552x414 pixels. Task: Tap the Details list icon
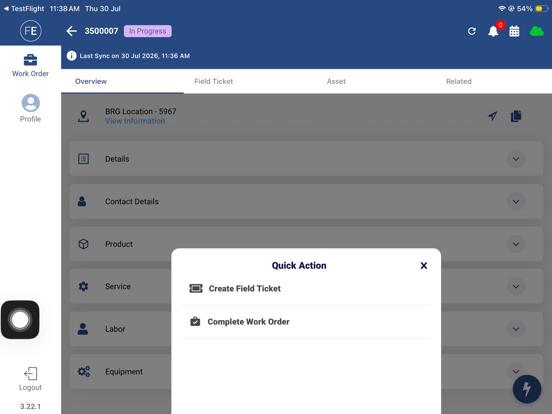point(83,159)
